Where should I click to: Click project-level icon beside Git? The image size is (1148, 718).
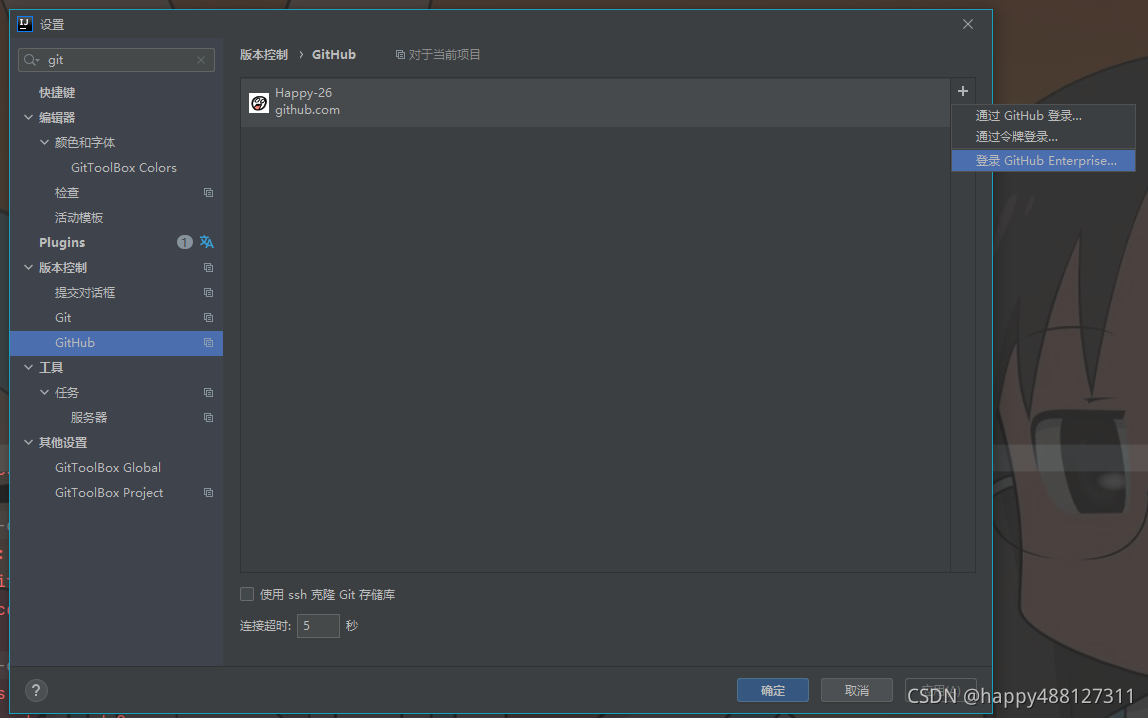click(x=208, y=318)
